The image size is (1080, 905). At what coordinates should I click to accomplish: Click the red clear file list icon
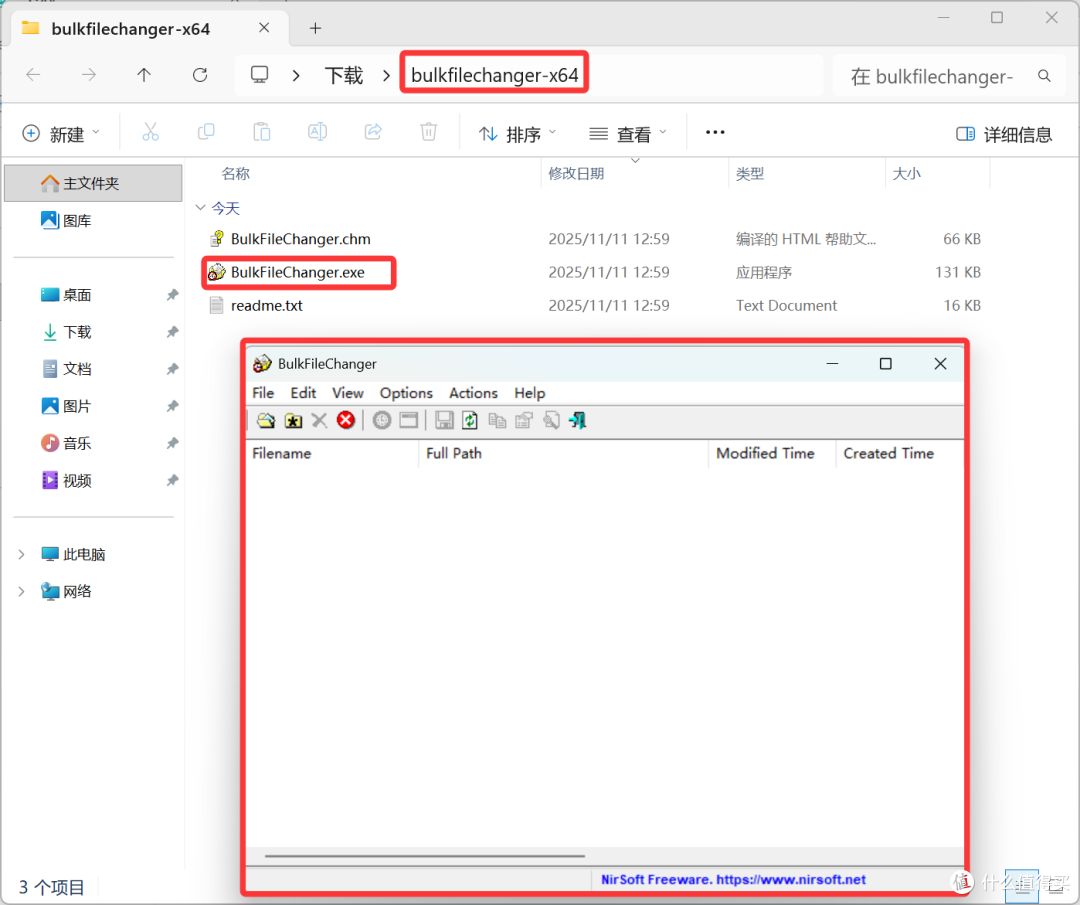point(345,420)
